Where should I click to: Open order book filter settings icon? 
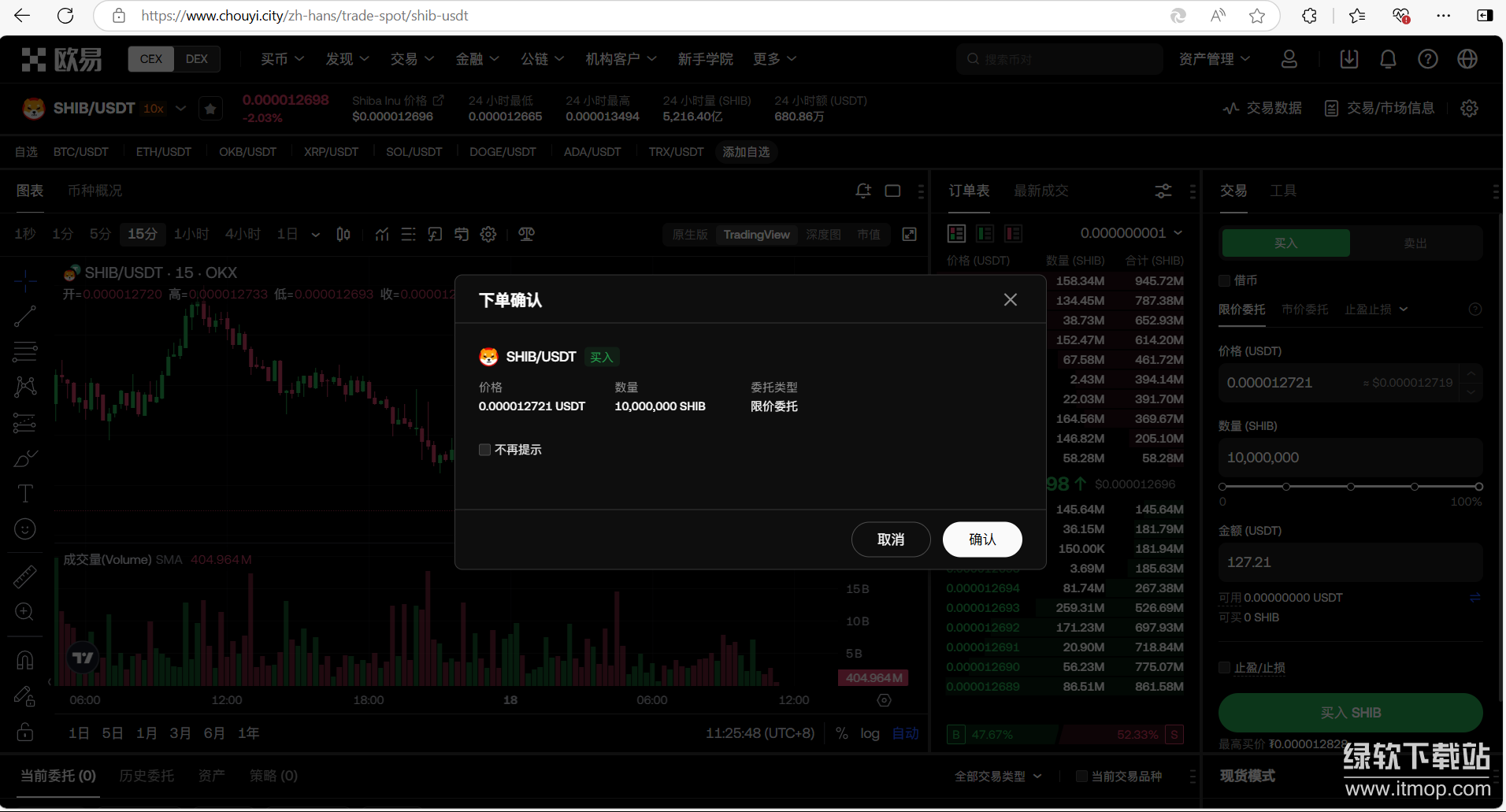pos(1163,191)
